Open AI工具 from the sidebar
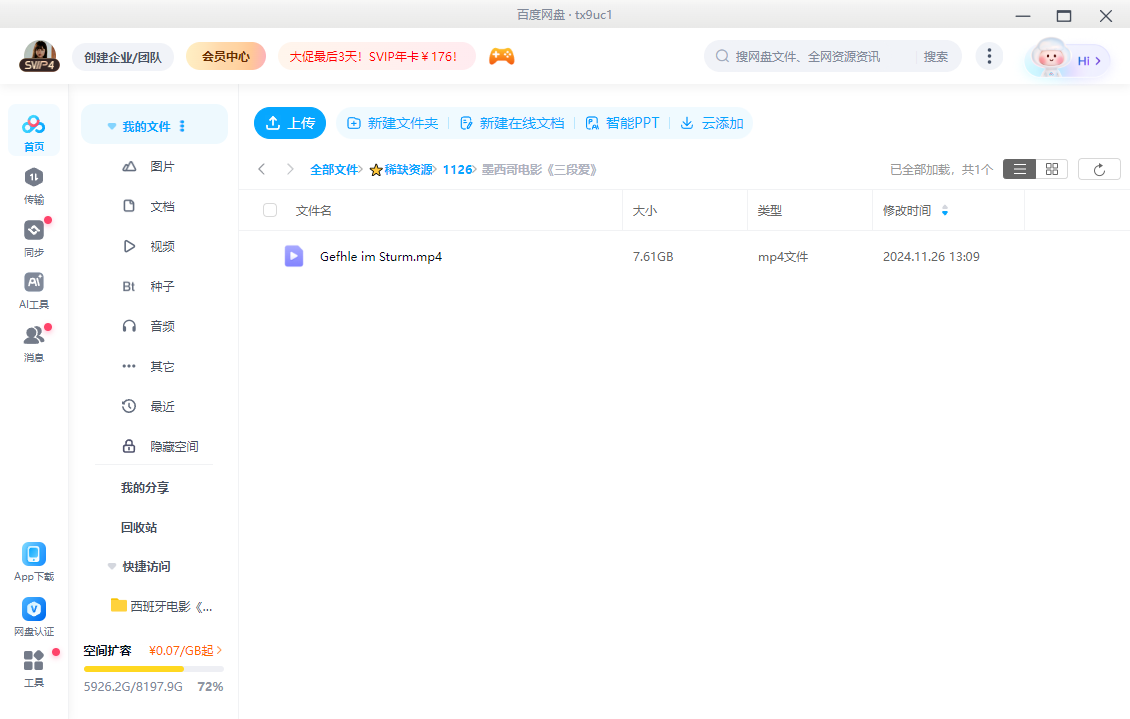 pyautogui.click(x=34, y=291)
